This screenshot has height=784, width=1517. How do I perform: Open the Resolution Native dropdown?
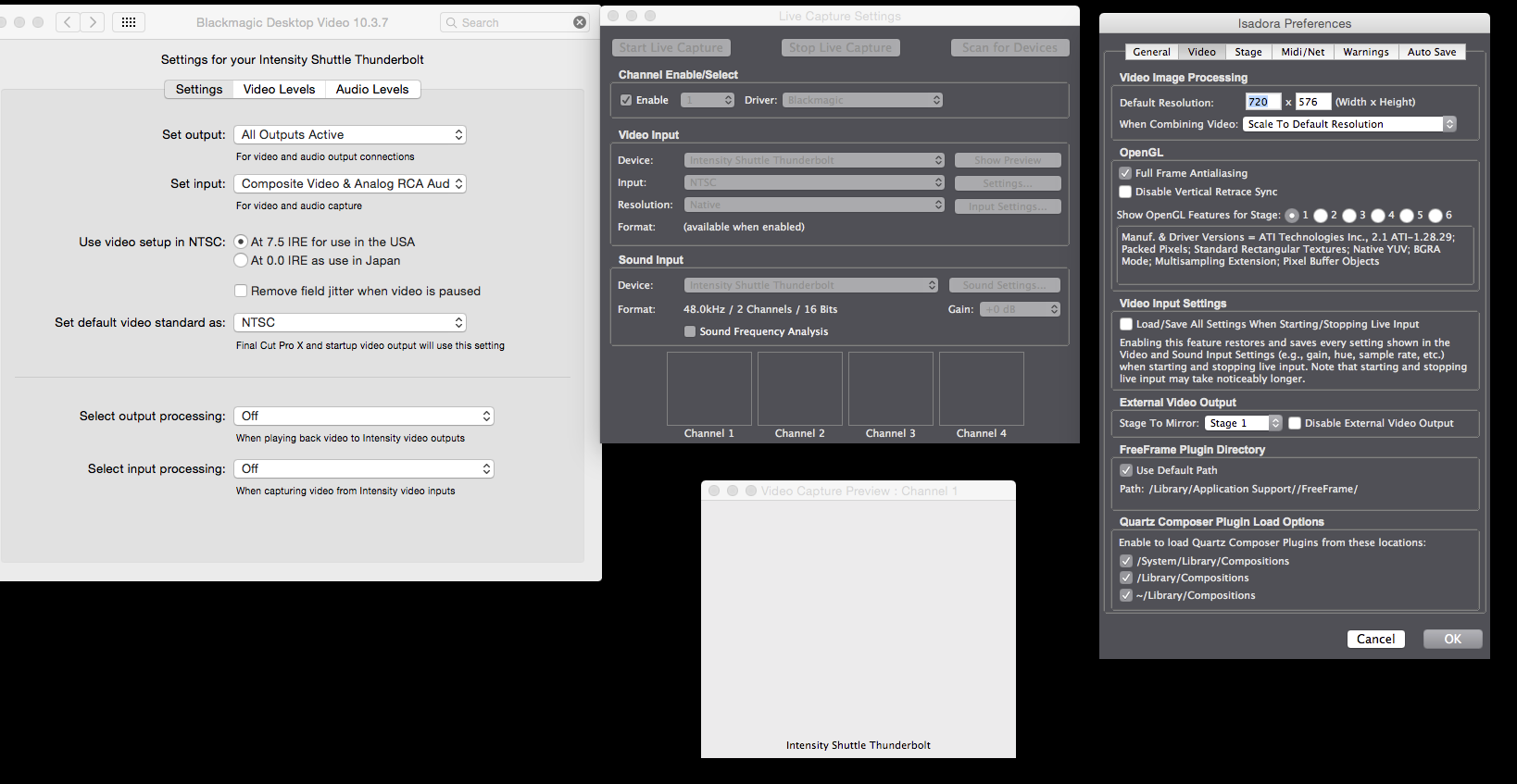[814, 205]
